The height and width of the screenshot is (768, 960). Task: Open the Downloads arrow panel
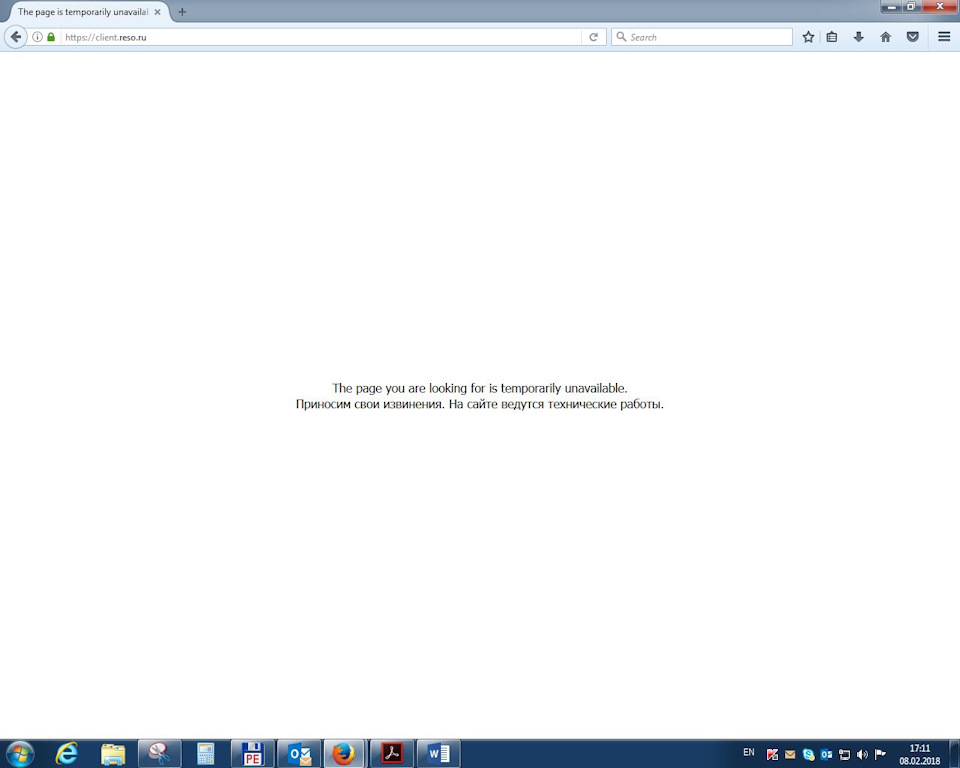click(858, 37)
